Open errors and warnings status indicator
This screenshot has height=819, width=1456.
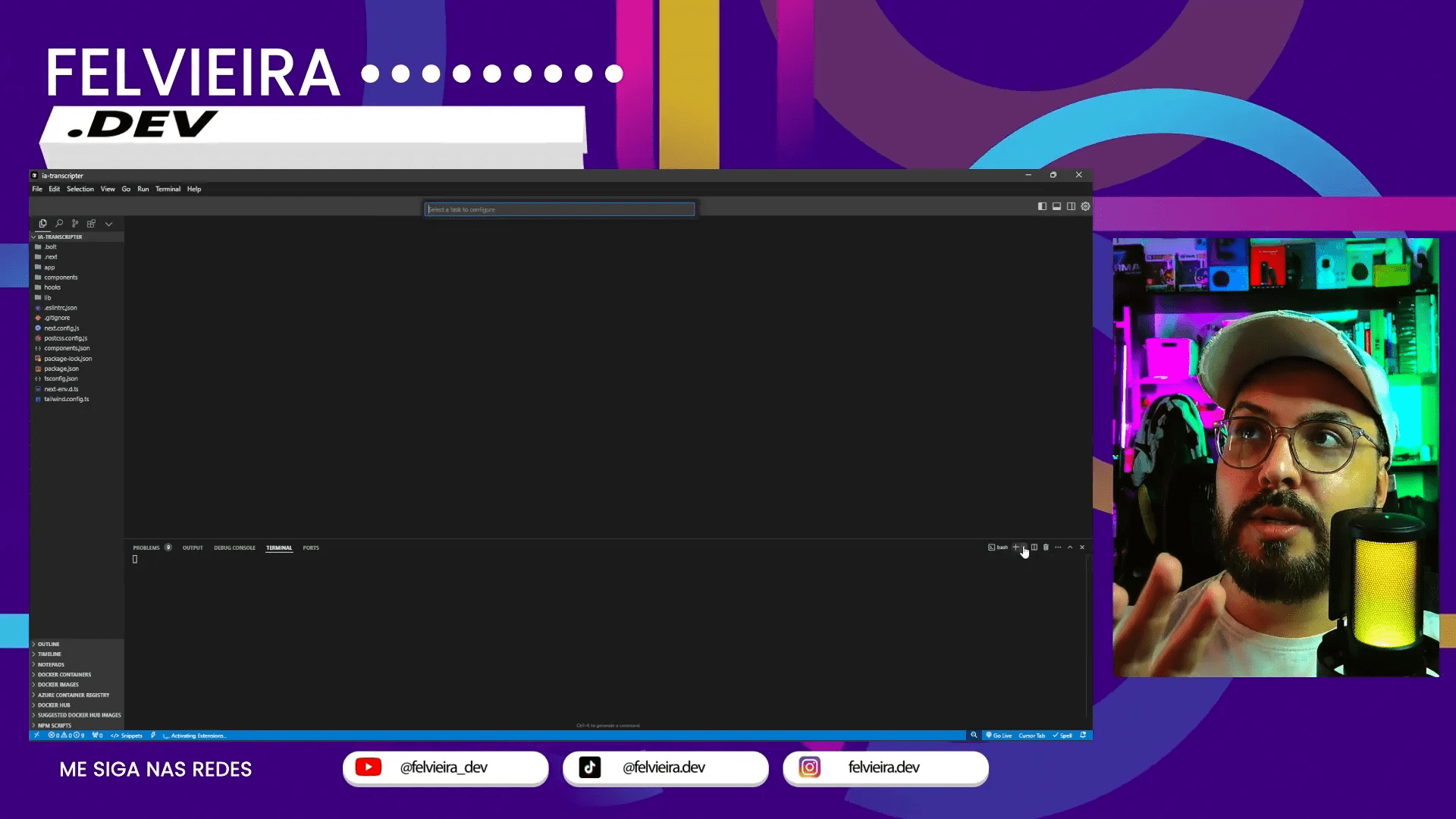pos(67,736)
